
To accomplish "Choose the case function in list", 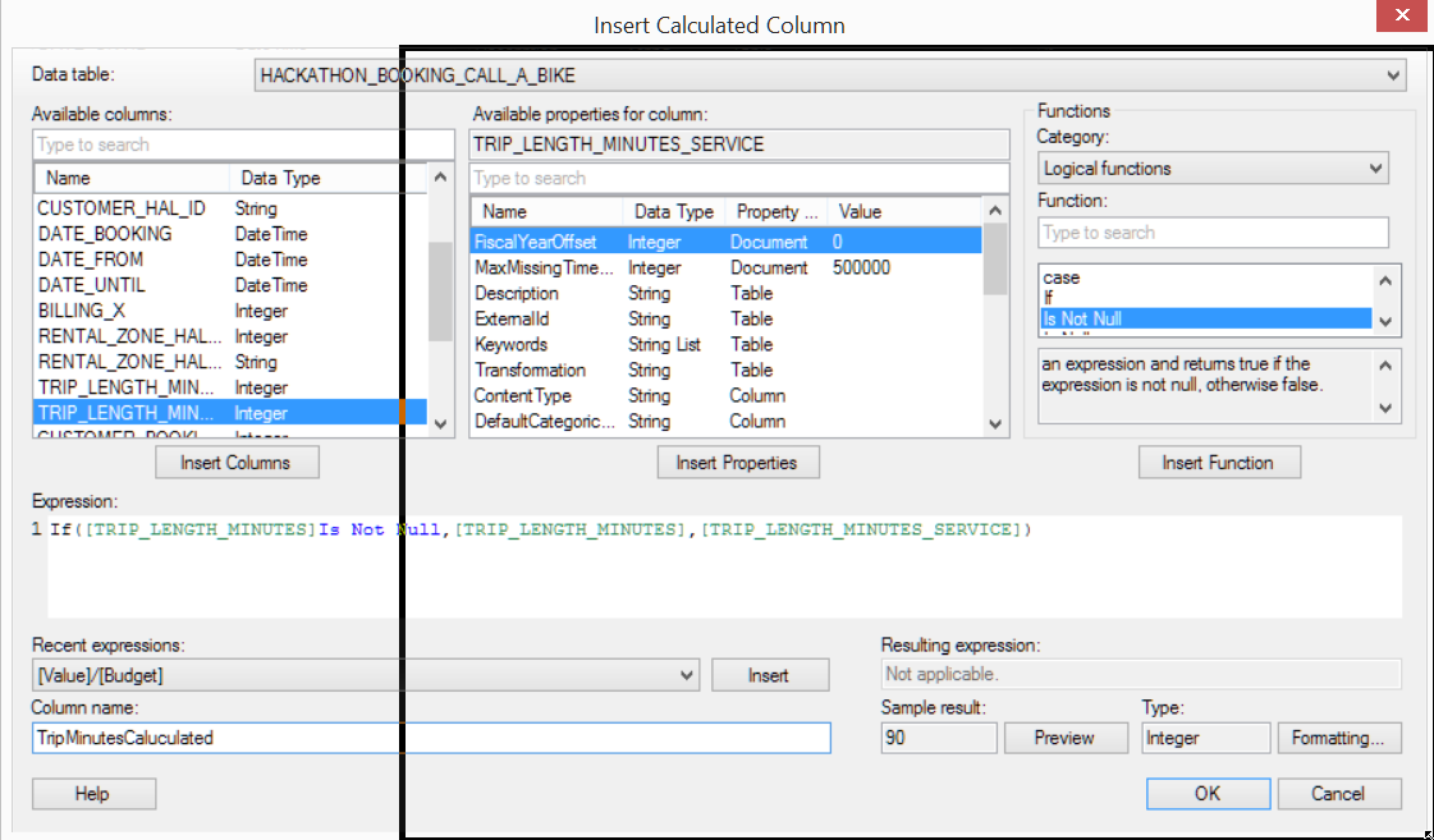I will point(1062,277).
